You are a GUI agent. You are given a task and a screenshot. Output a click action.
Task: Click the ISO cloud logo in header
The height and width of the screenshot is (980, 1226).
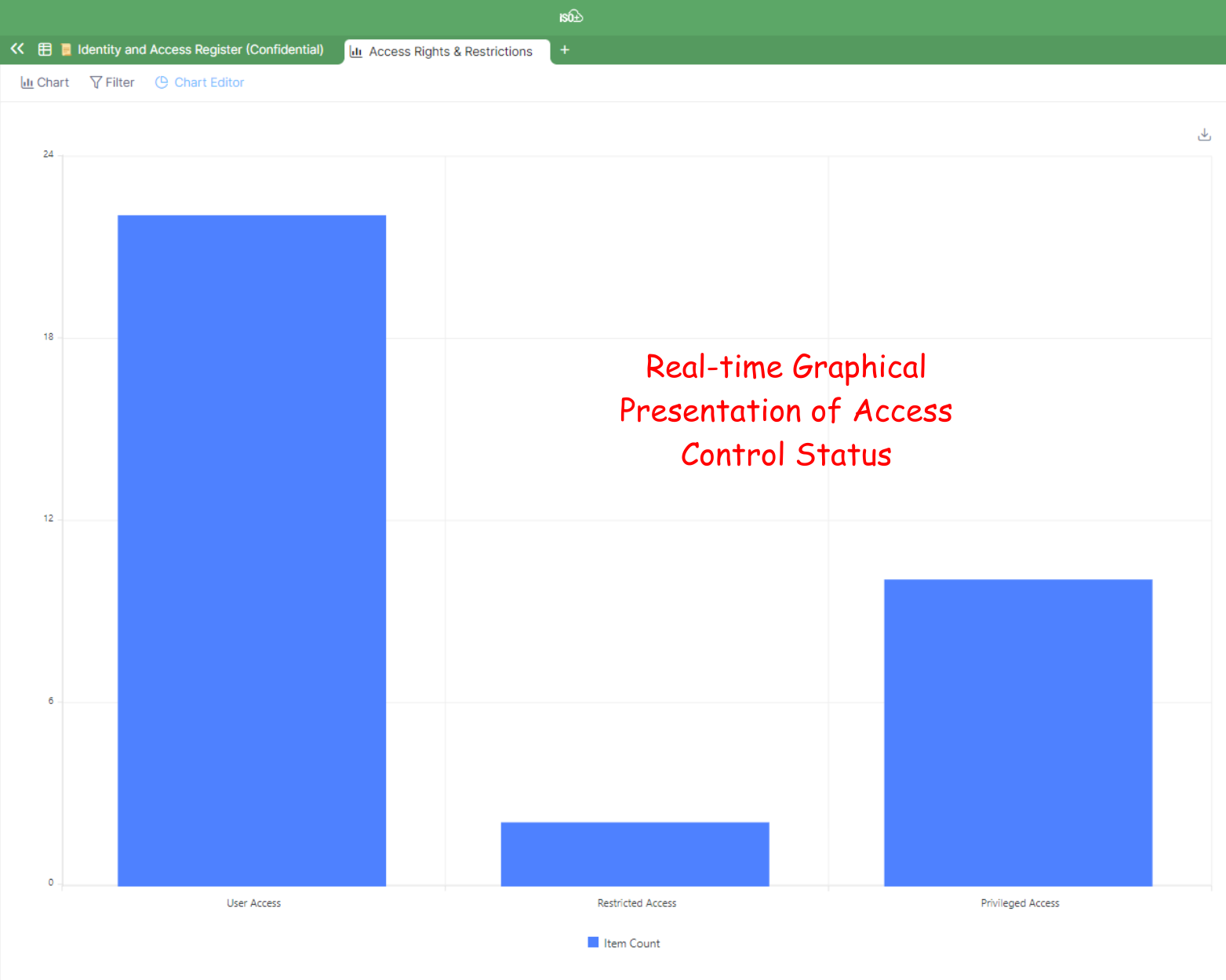coord(571,16)
